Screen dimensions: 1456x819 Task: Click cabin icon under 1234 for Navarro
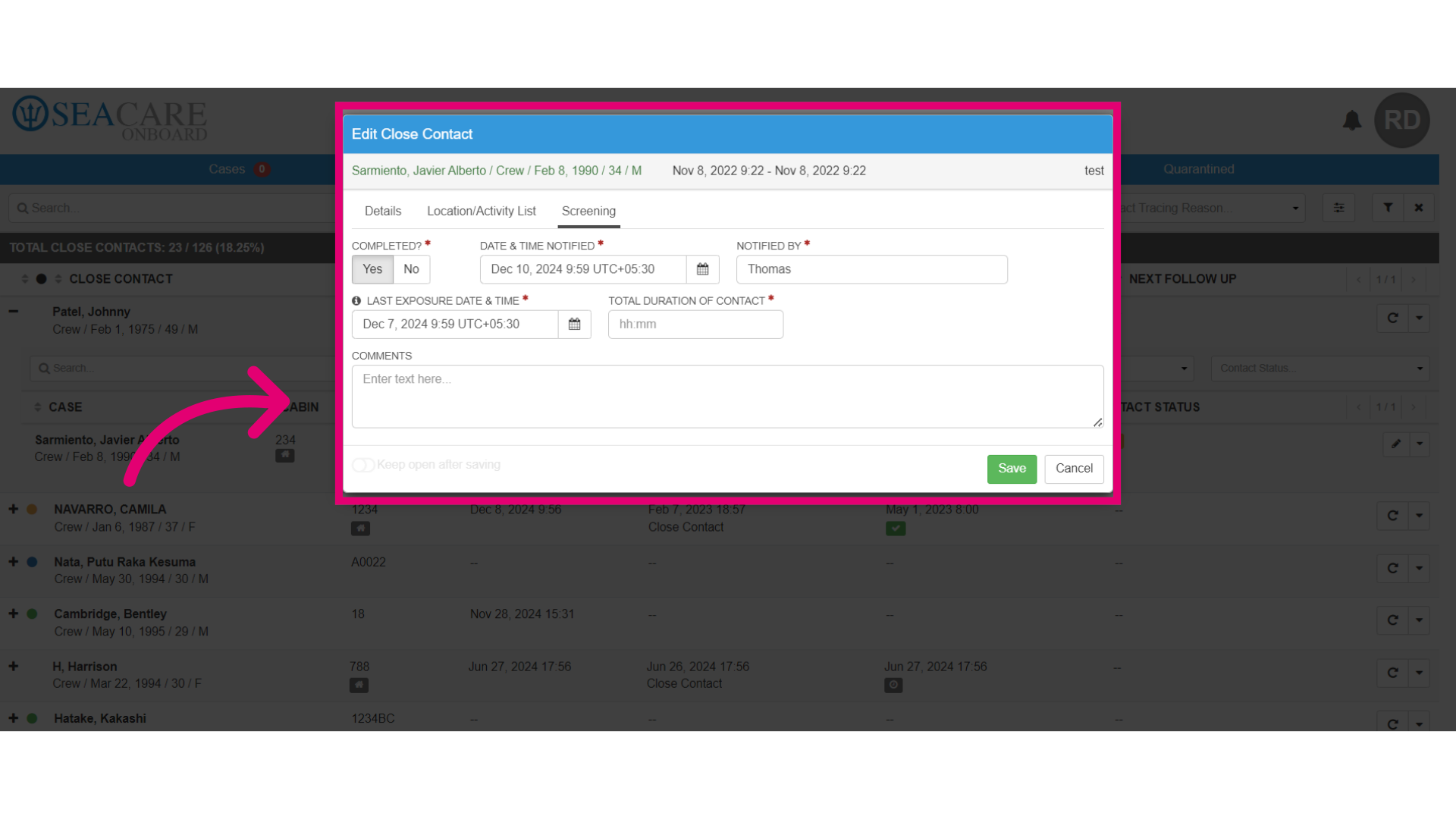pyautogui.click(x=360, y=529)
